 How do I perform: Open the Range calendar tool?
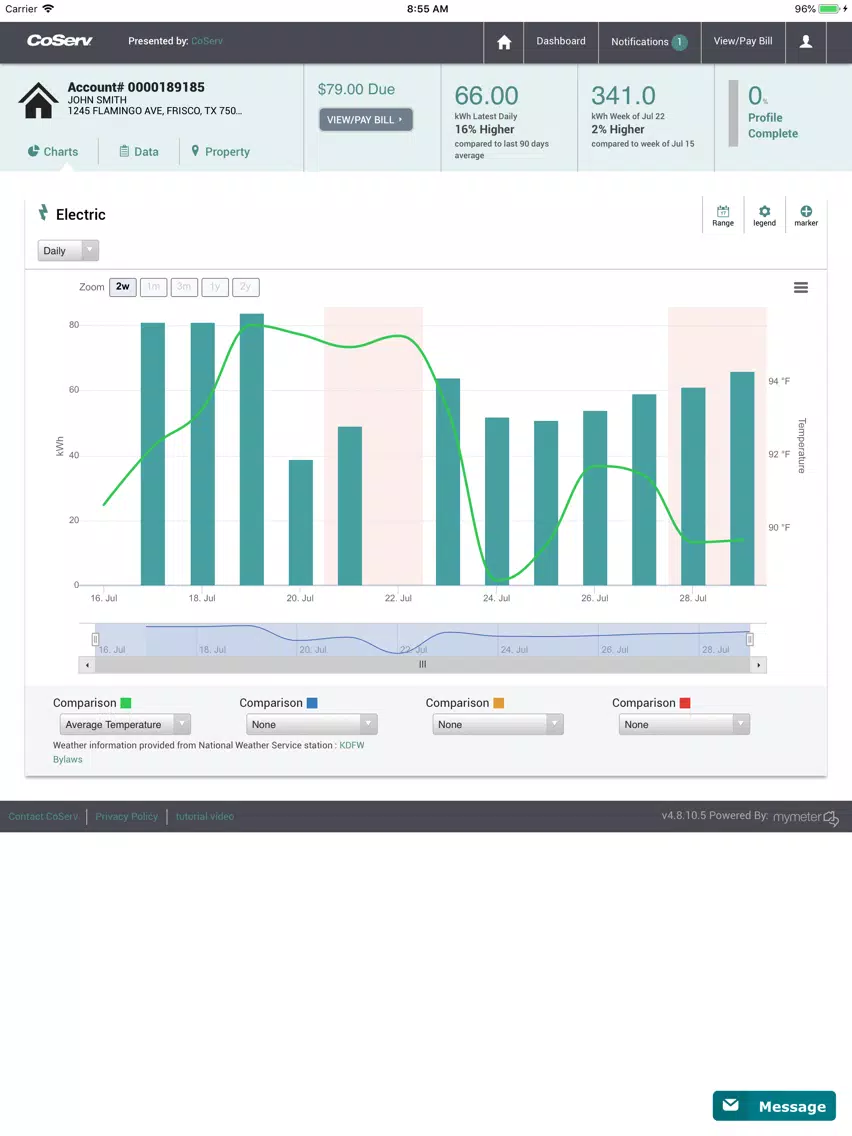point(723,215)
